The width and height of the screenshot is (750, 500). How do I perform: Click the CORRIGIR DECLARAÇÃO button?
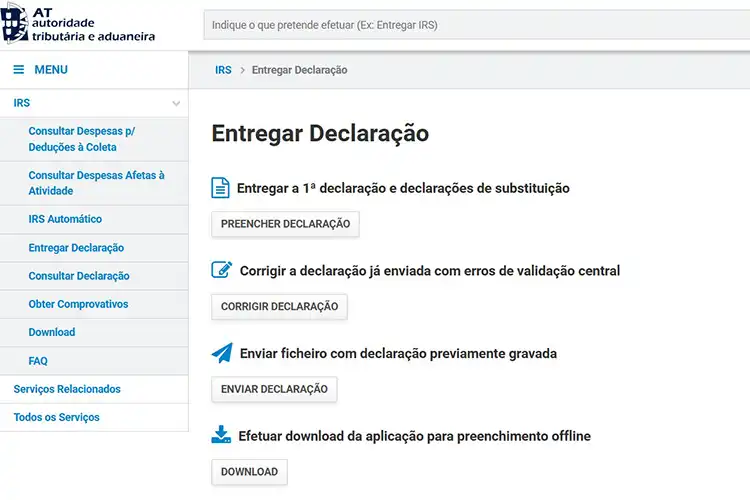point(279,307)
